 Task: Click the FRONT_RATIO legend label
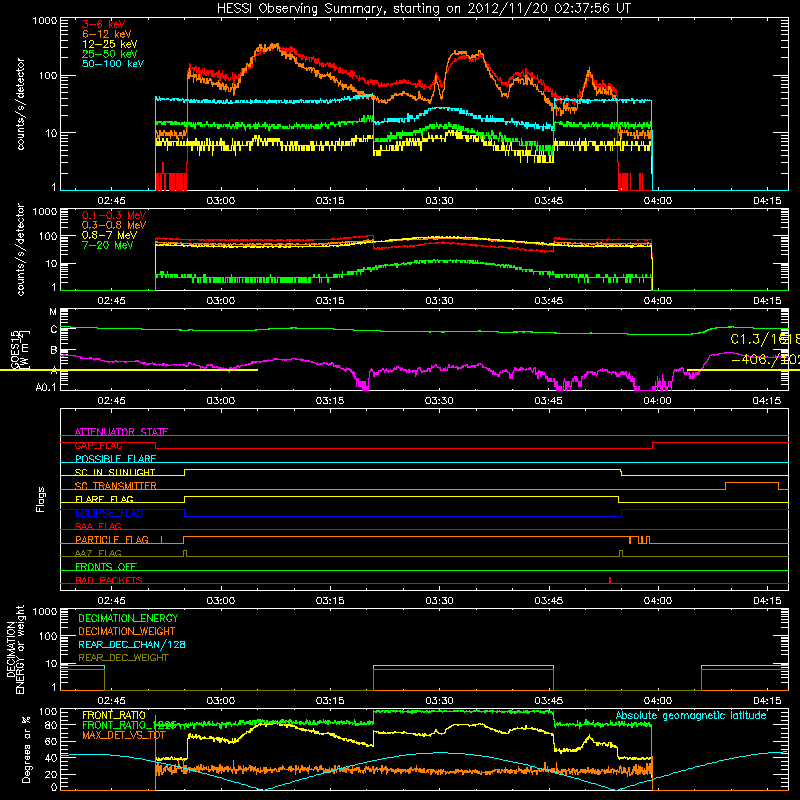(114, 715)
